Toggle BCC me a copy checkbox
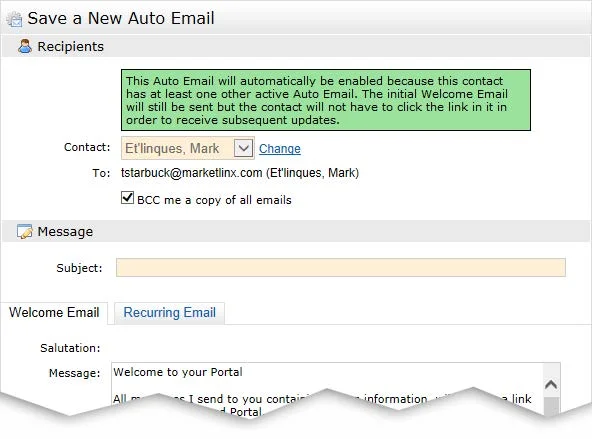 127,197
